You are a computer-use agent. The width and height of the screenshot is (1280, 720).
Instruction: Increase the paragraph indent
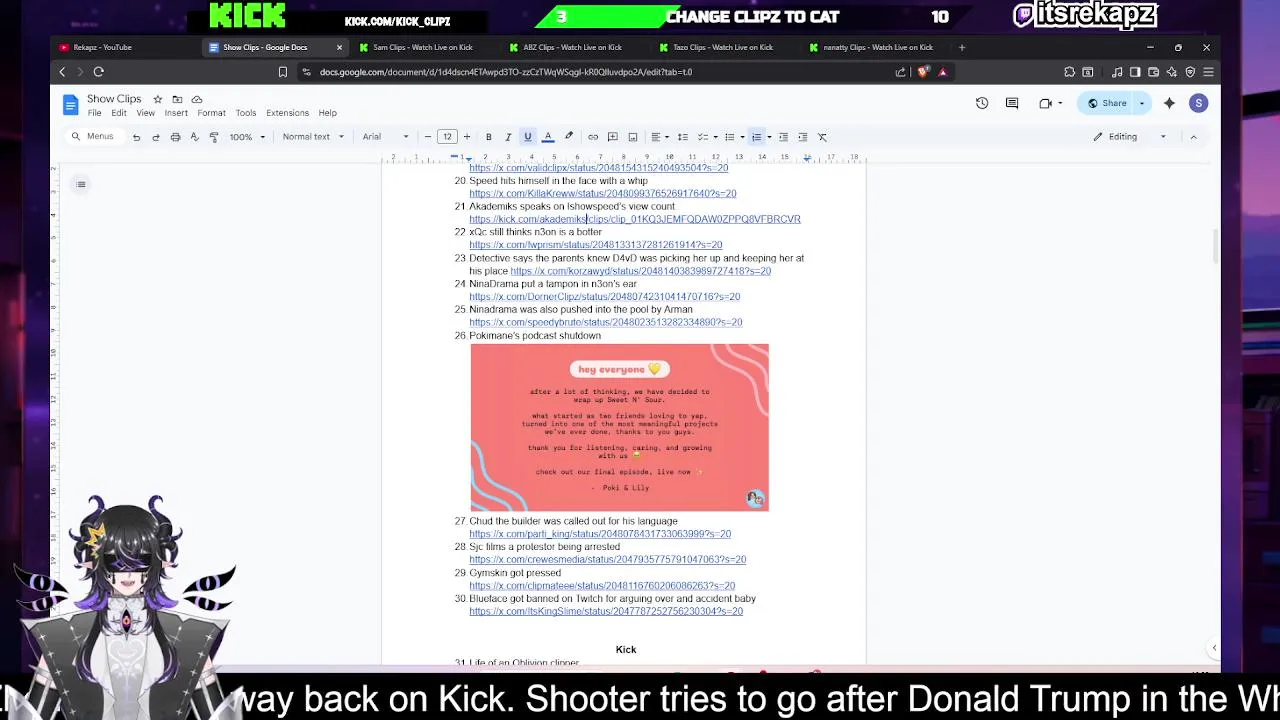coord(802,137)
